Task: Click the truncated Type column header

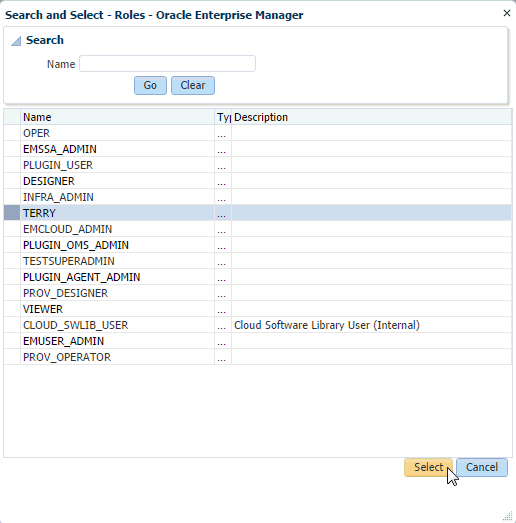Action: (x=223, y=117)
